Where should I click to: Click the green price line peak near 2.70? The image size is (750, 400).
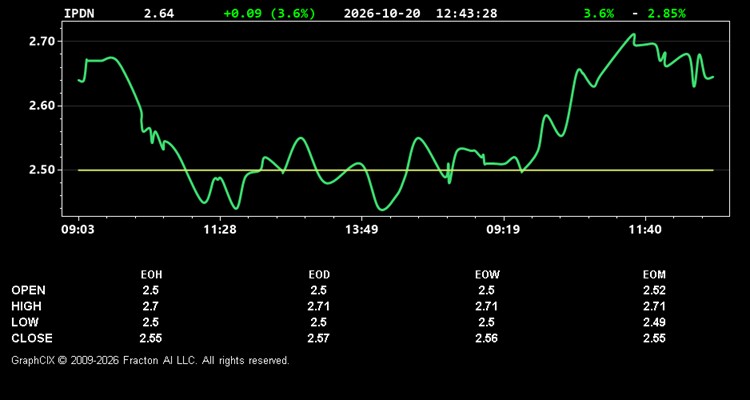click(634, 34)
